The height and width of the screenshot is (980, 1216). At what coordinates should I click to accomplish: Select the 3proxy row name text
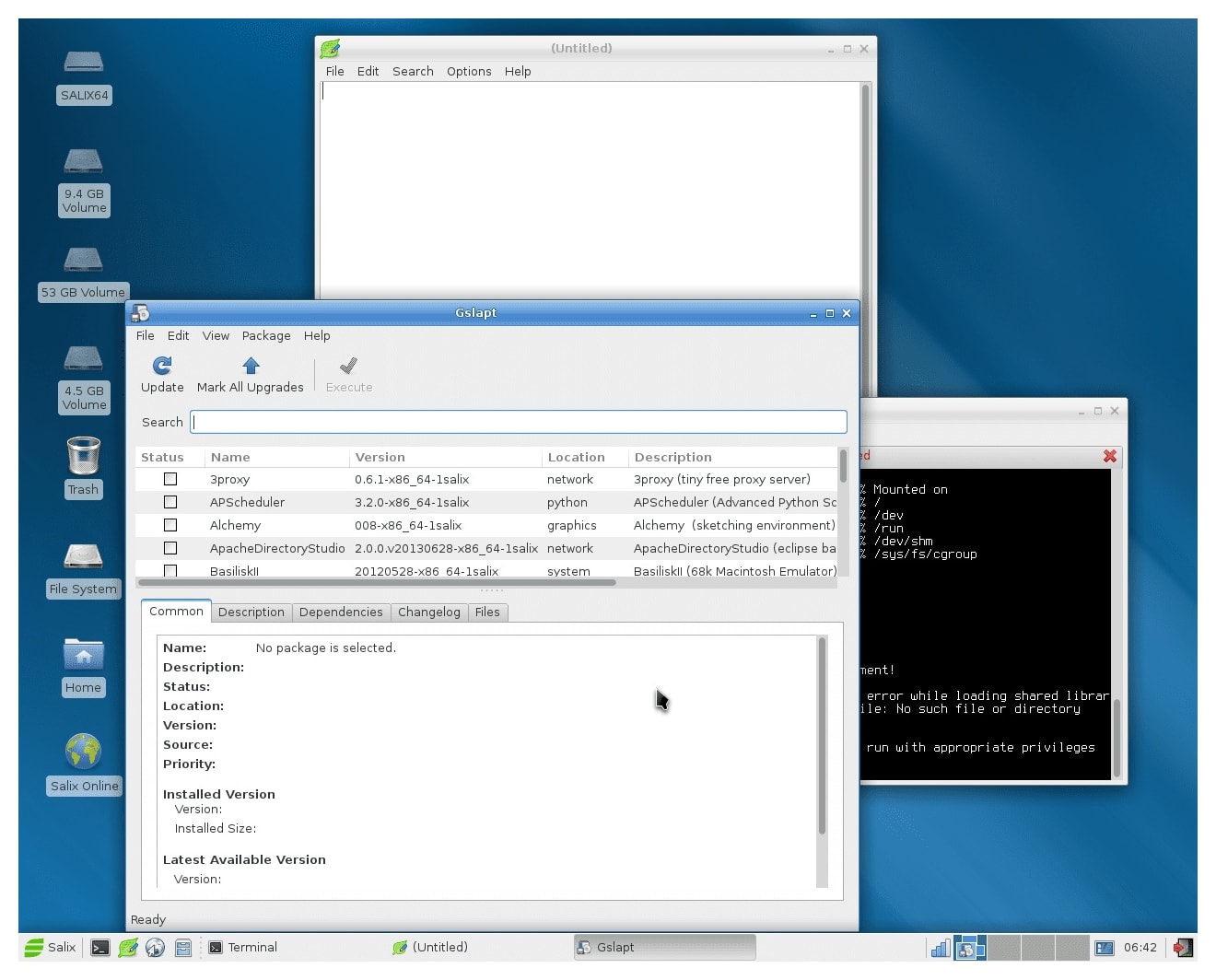[229, 479]
